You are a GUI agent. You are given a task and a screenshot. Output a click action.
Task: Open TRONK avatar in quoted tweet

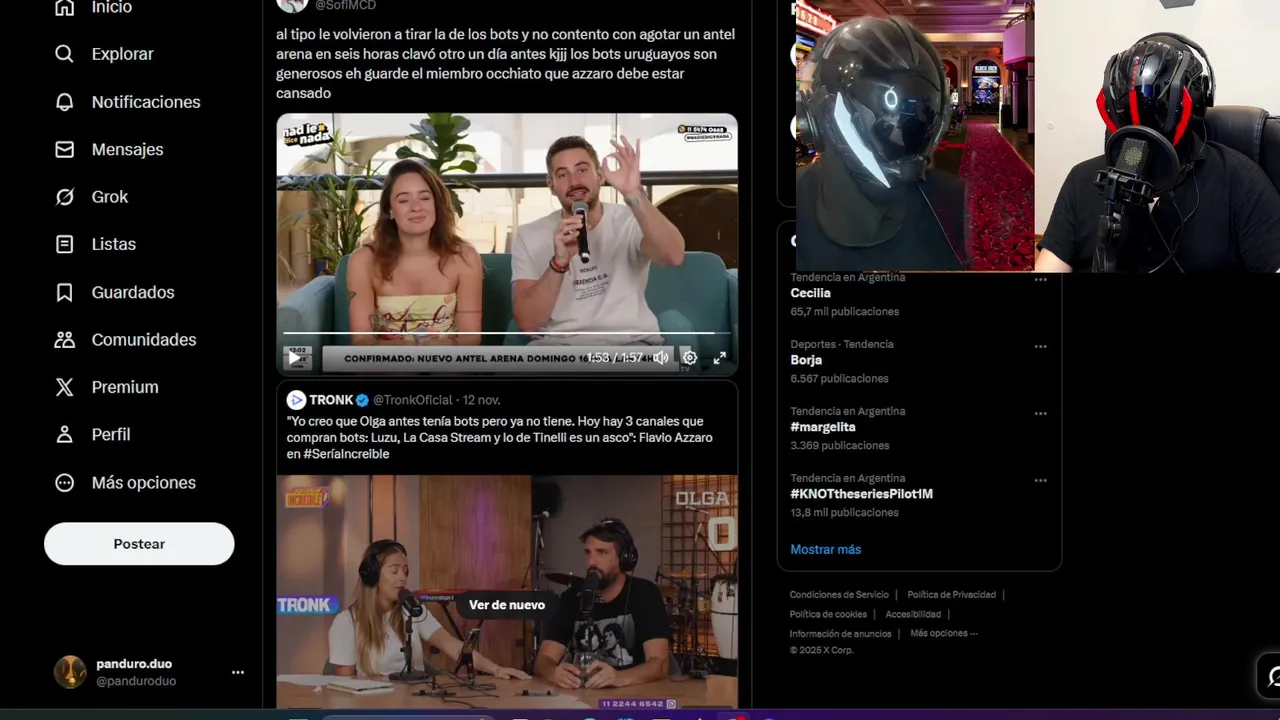click(296, 400)
